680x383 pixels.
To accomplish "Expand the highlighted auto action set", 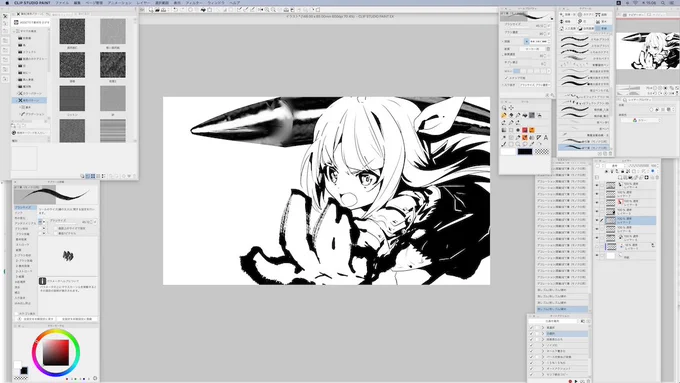I will click(543, 334).
